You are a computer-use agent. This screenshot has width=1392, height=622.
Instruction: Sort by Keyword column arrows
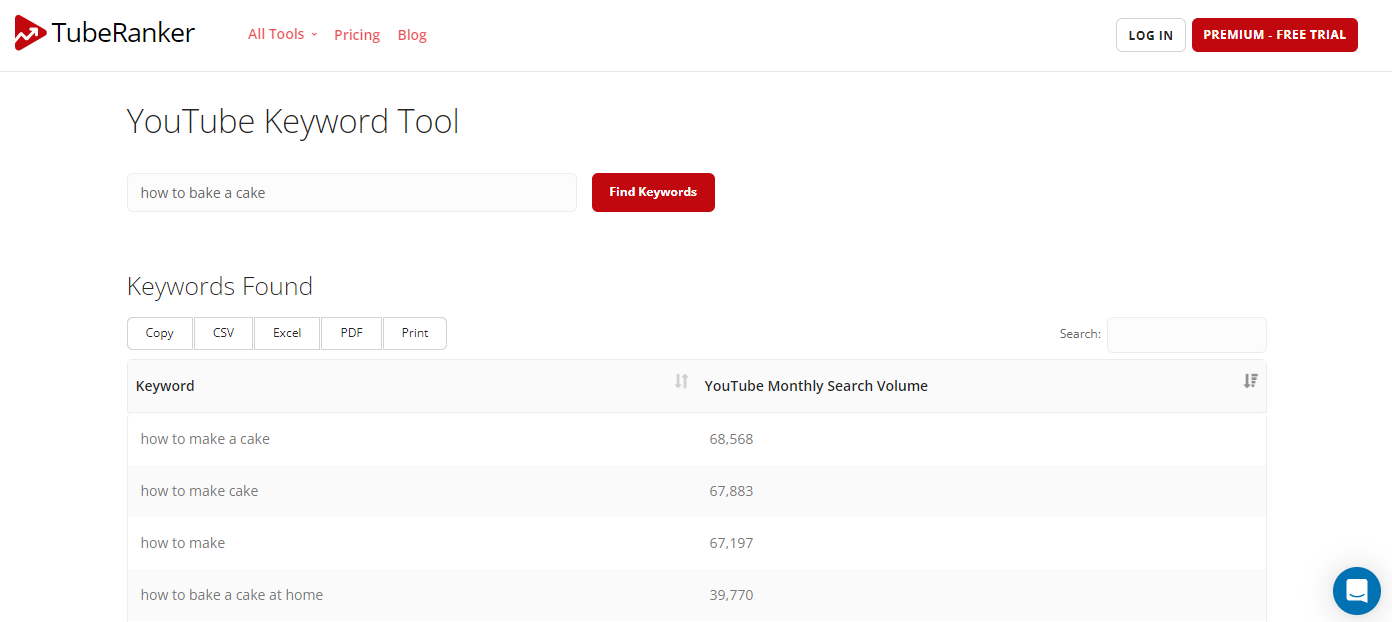681,381
